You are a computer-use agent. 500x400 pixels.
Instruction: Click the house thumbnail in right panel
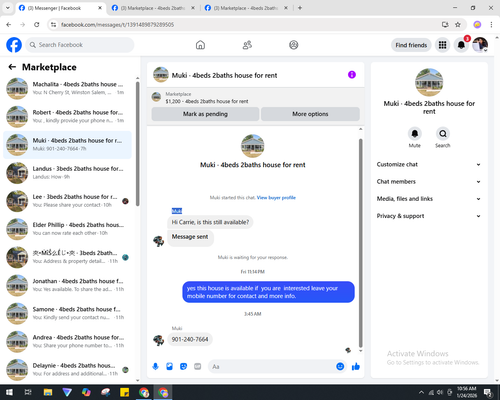click(429, 82)
